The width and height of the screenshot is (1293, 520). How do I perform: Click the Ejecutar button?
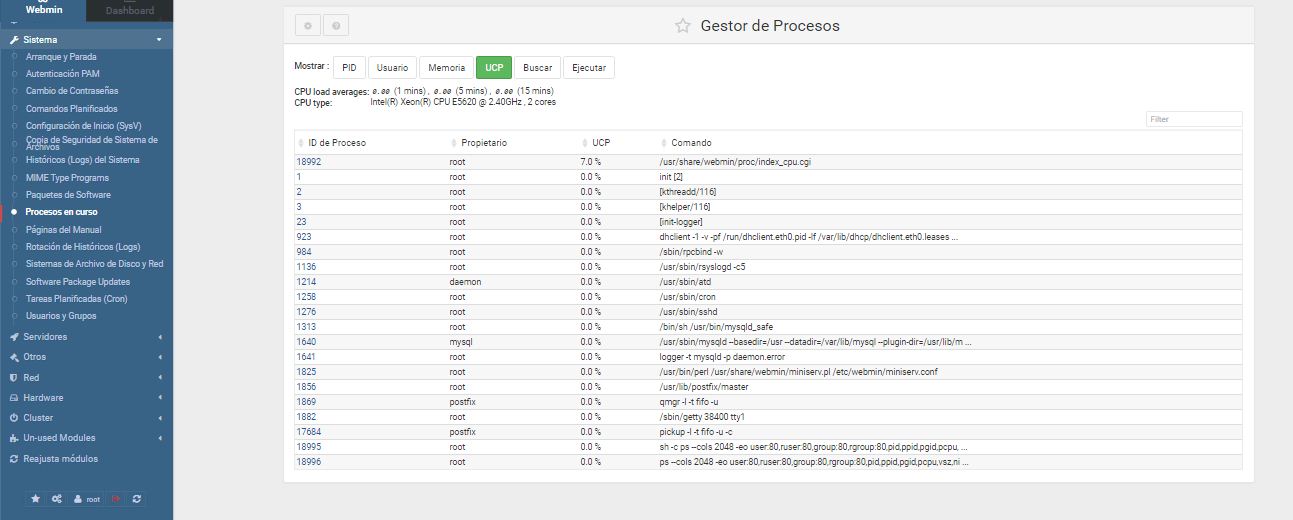pos(588,68)
